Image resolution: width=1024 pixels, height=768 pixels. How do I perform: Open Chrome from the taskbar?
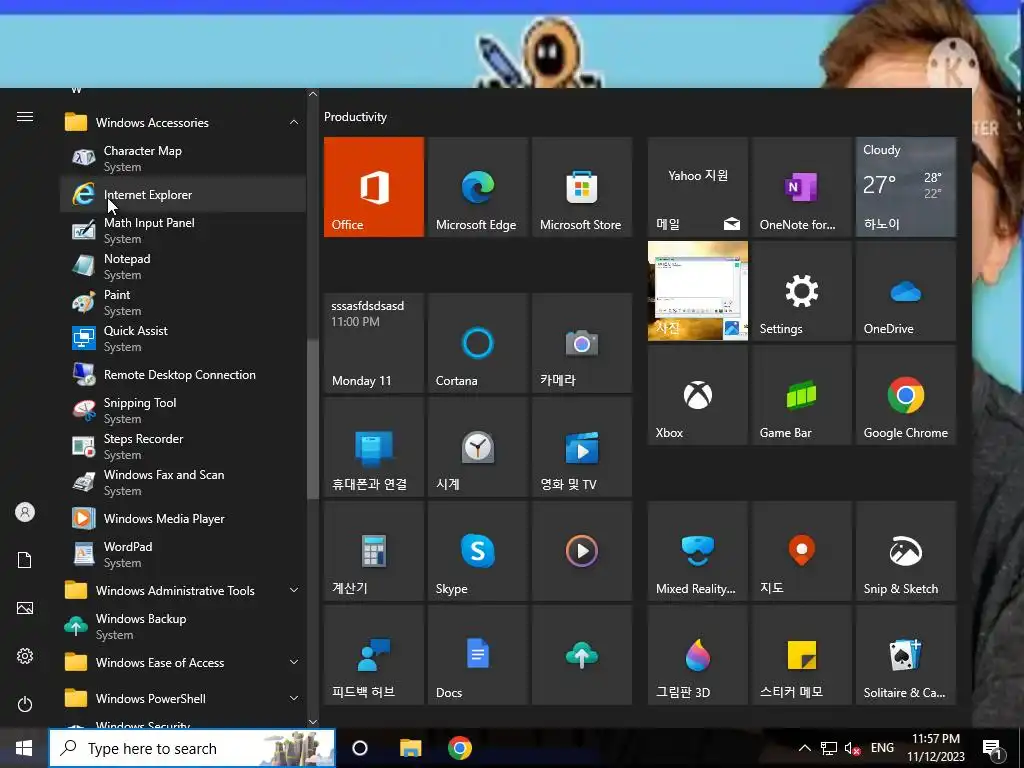click(460, 748)
